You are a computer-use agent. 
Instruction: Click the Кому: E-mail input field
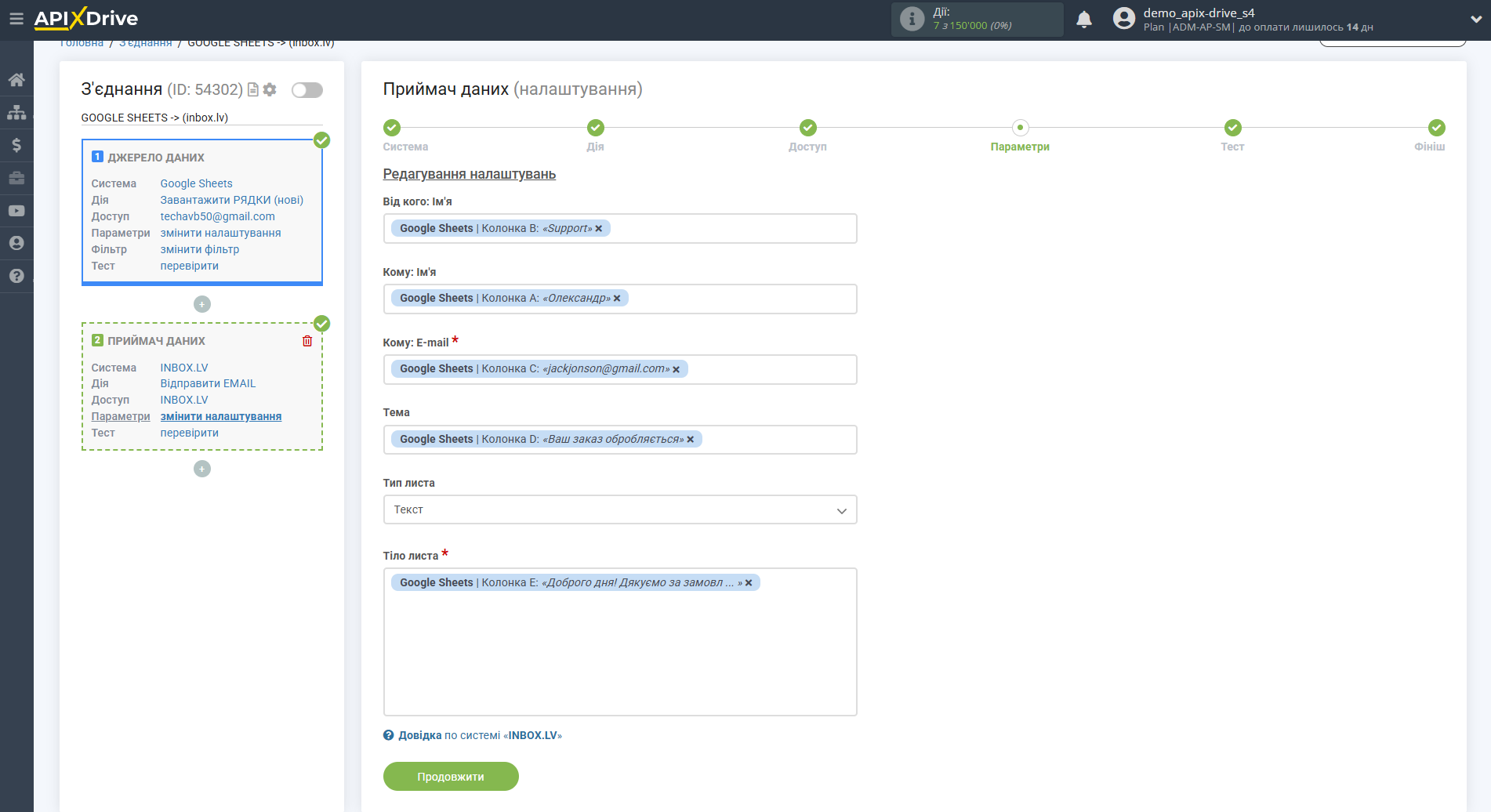click(x=620, y=369)
